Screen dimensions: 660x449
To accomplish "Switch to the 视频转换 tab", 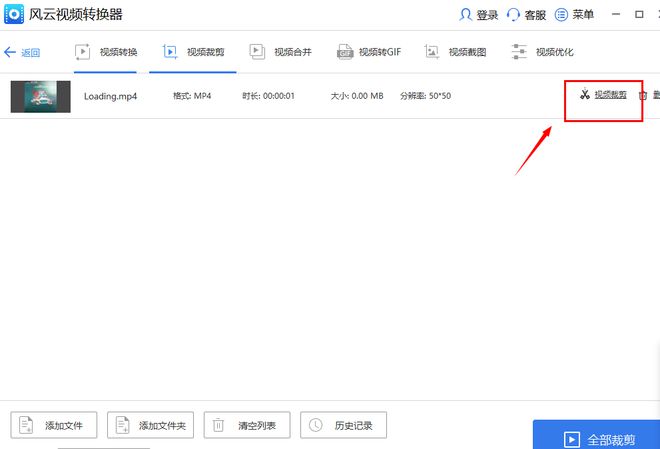I will click(106, 52).
